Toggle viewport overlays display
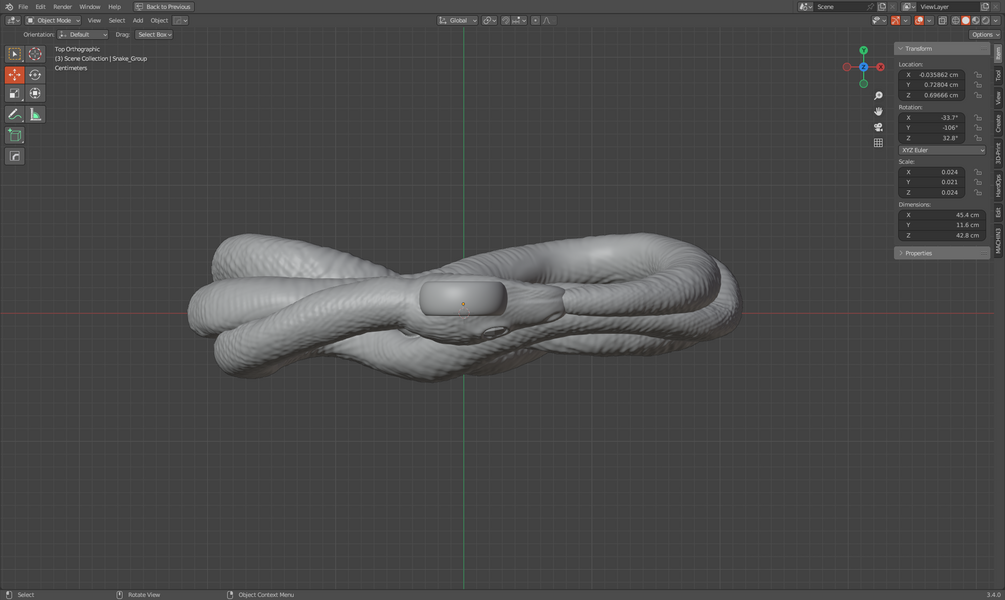The width and height of the screenshot is (1005, 600). click(x=919, y=21)
